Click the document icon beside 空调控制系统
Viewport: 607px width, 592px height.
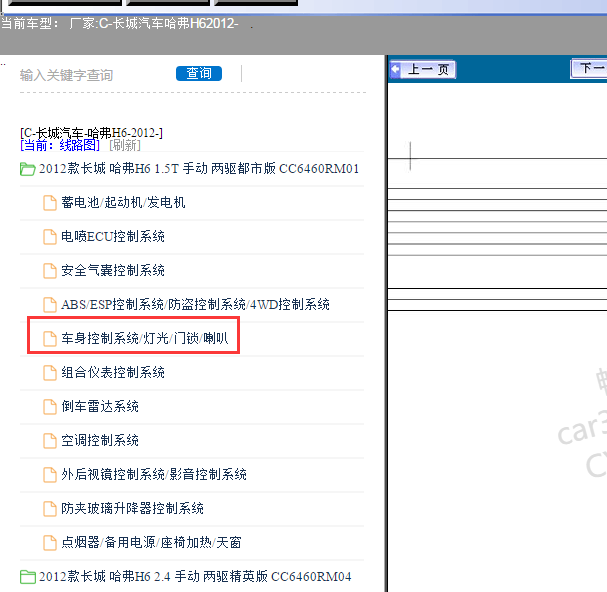tap(50, 441)
